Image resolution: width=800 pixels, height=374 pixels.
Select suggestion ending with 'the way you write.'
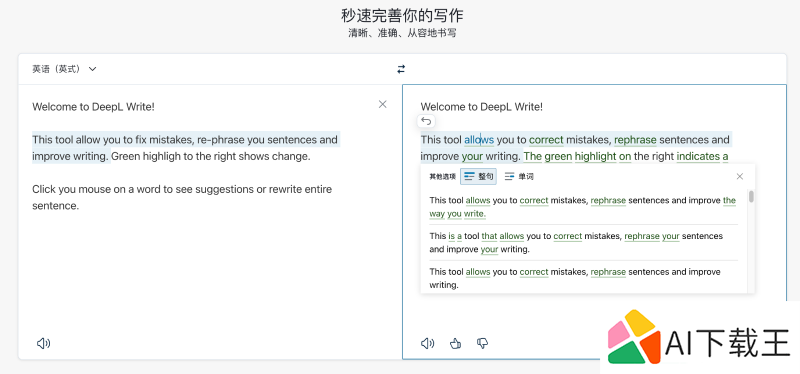583,207
